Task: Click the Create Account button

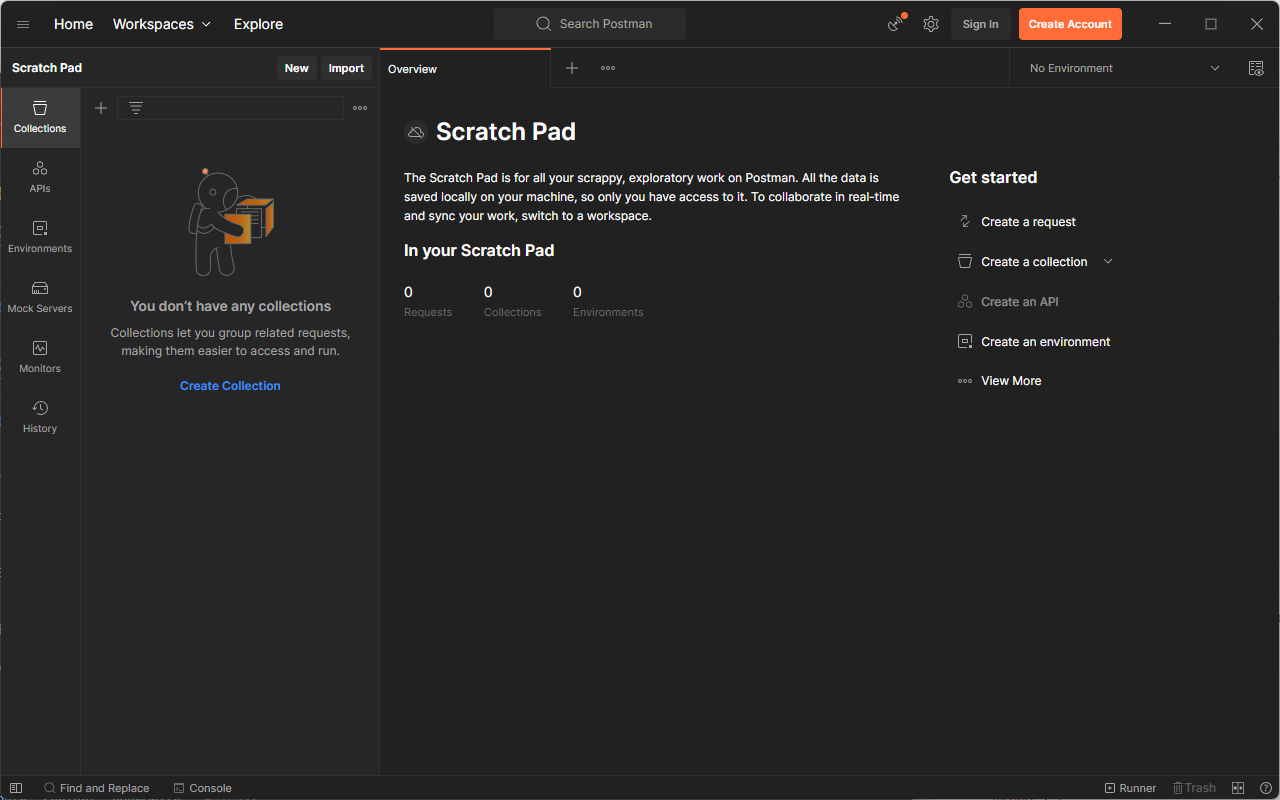Action: [1070, 24]
